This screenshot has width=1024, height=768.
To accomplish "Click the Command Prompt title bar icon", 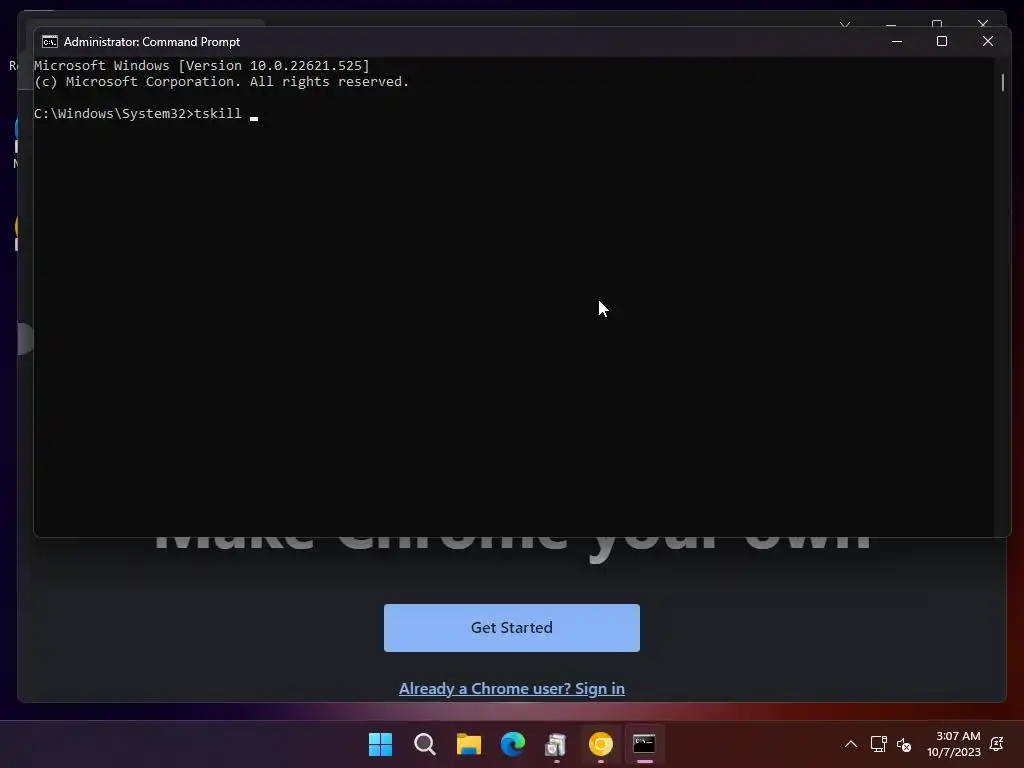I will tap(50, 42).
